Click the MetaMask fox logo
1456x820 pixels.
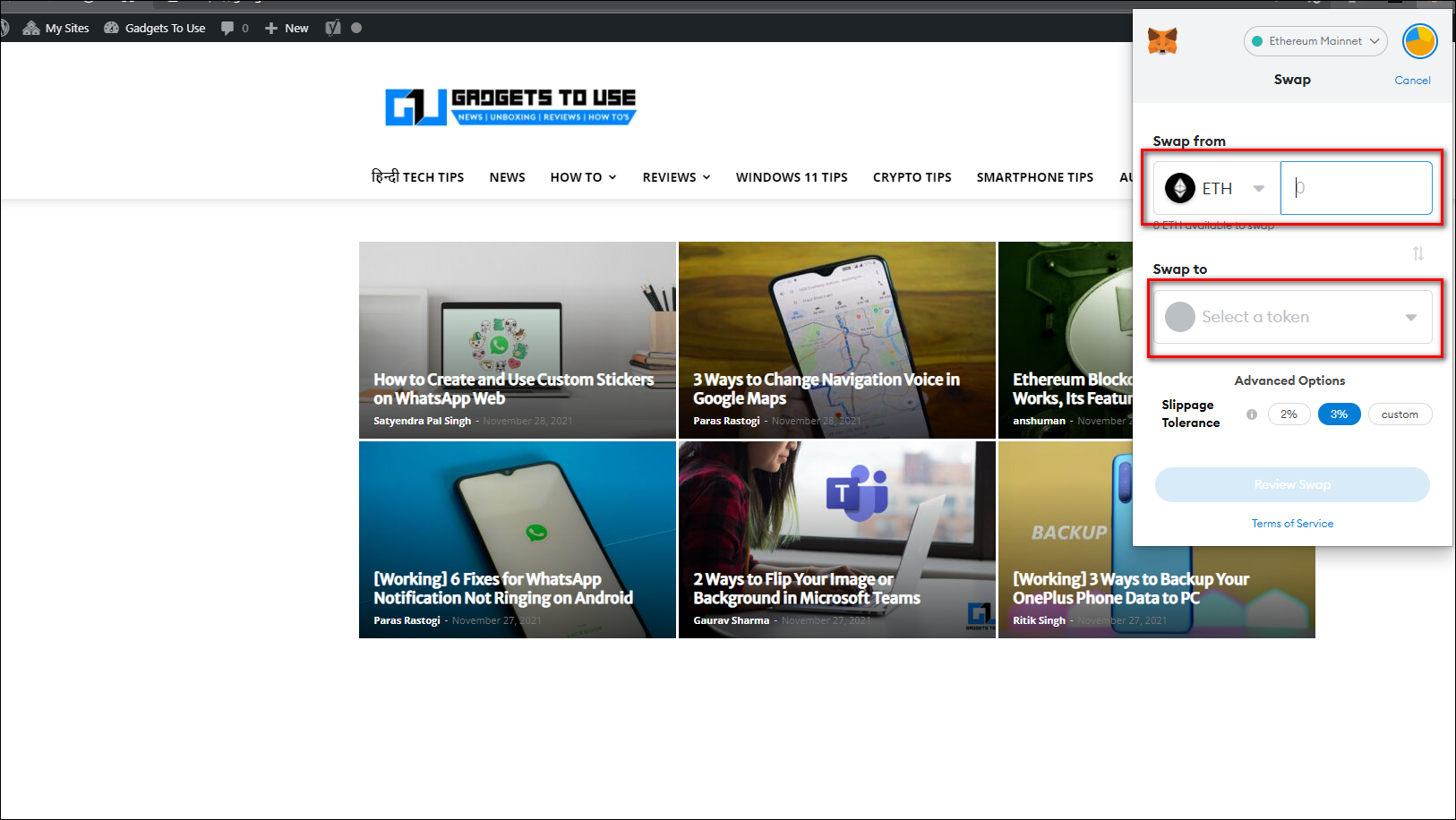[1162, 41]
